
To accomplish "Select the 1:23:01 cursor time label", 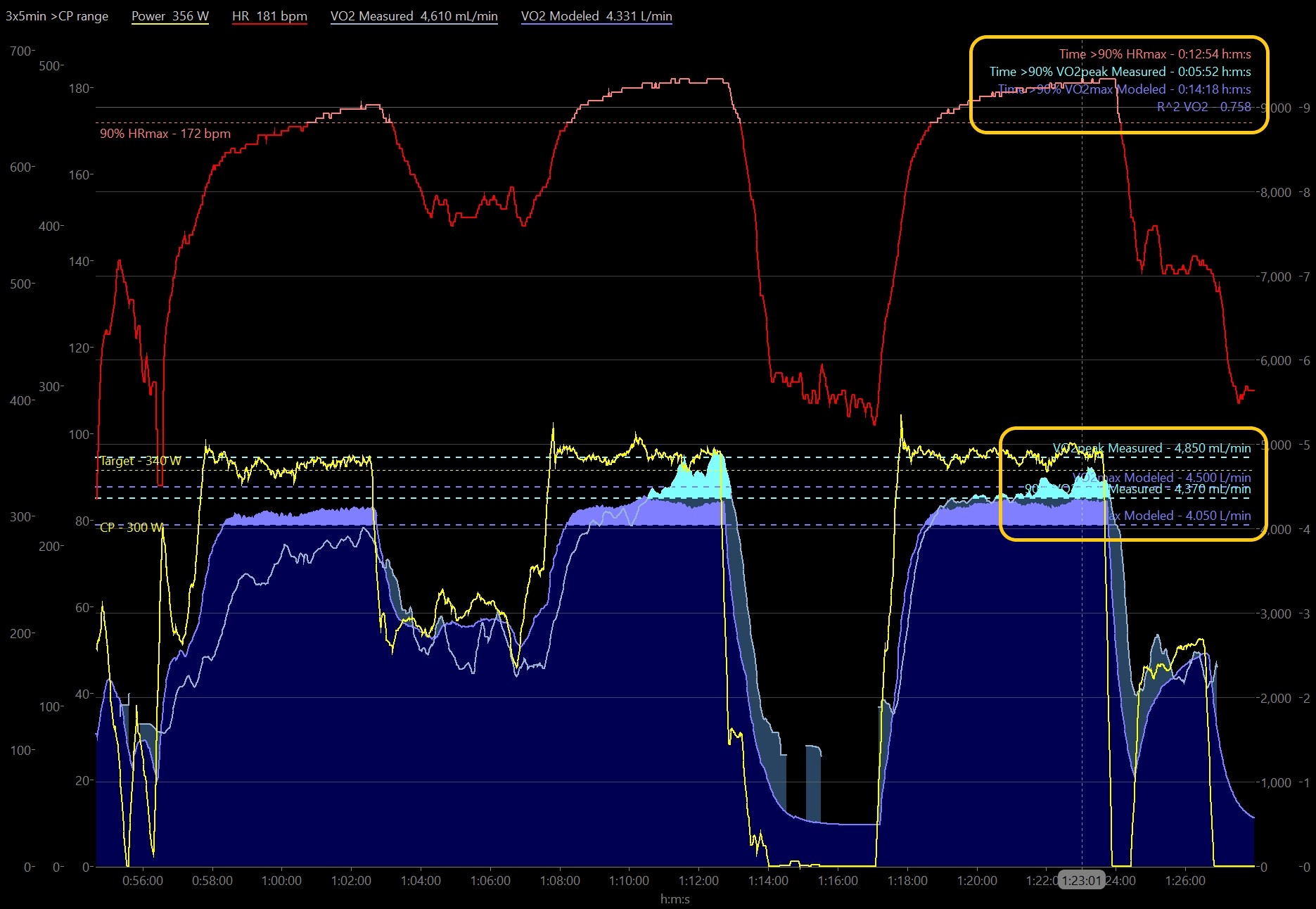I will pyautogui.click(x=1081, y=881).
